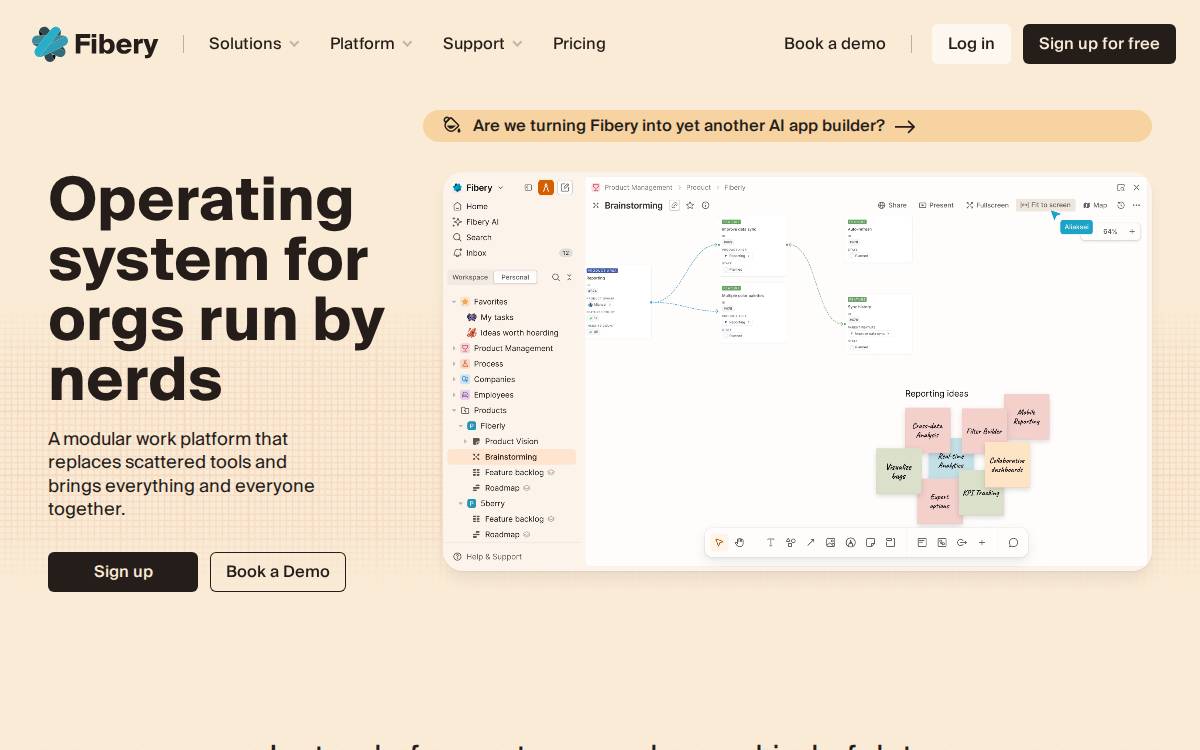Collapse the Favorites section
Image resolution: width=1200 pixels, height=750 pixels.
pos(454,302)
